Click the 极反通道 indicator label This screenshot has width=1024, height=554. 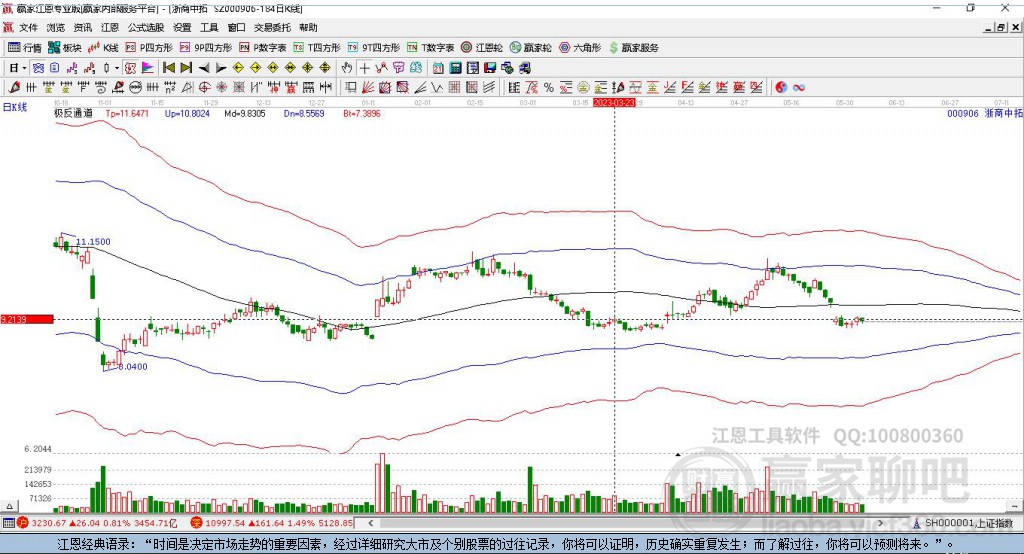pos(73,113)
